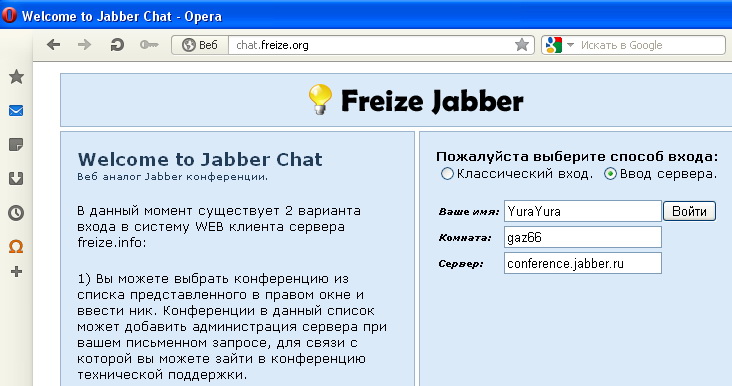Open the Downloads panel in sidebar
The height and width of the screenshot is (386, 732).
[16, 179]
